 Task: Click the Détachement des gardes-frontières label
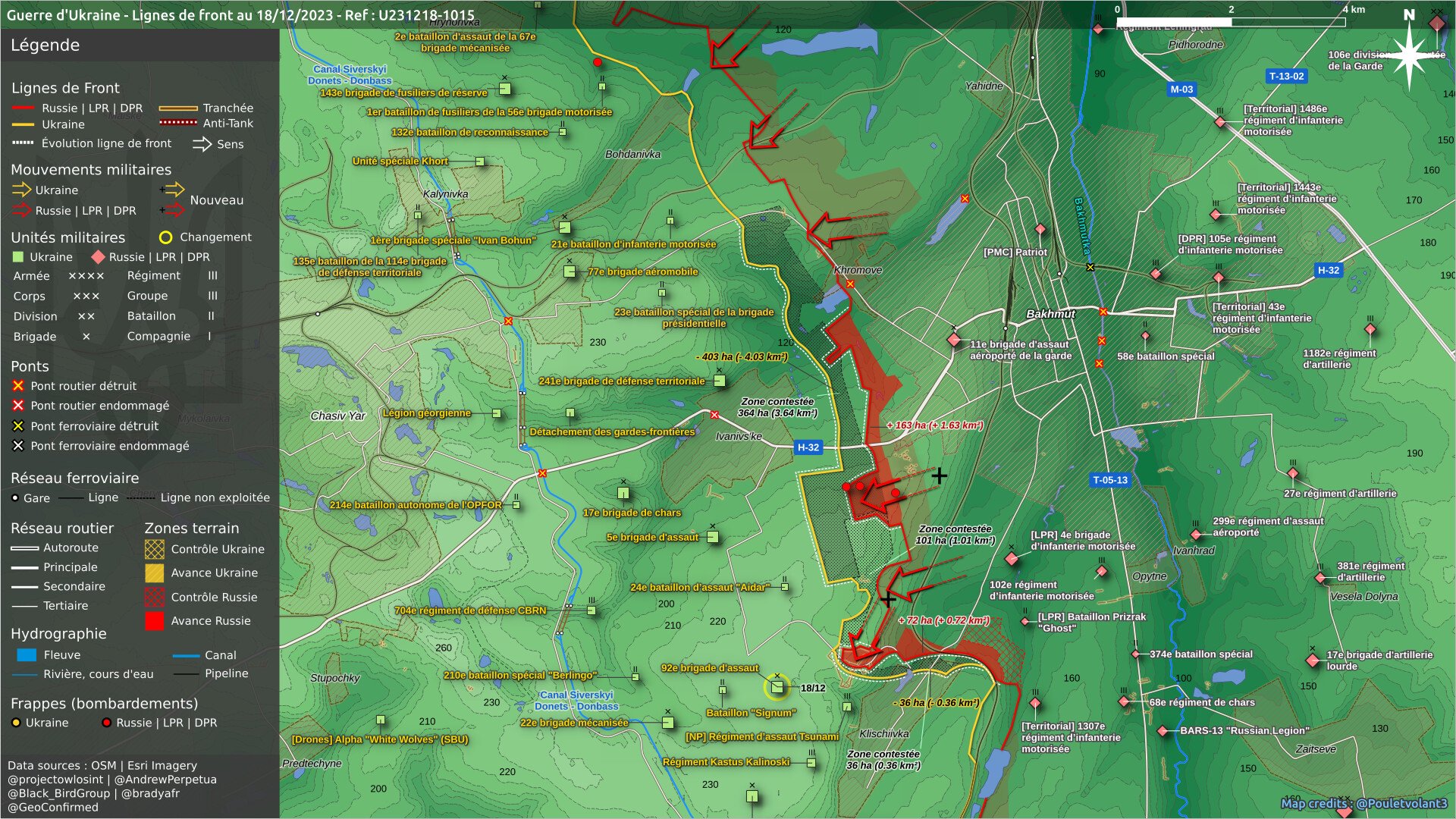[x=612, y=432]
